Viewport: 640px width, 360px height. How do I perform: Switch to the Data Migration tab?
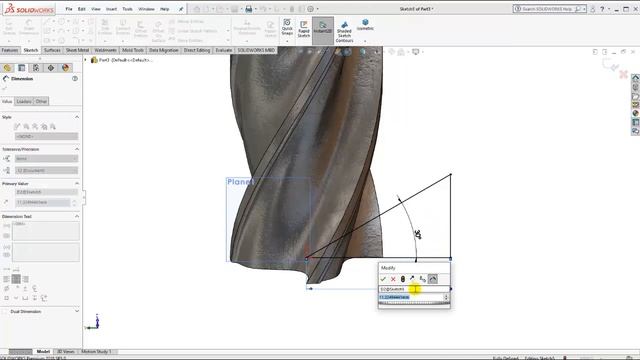coord(163,50)
